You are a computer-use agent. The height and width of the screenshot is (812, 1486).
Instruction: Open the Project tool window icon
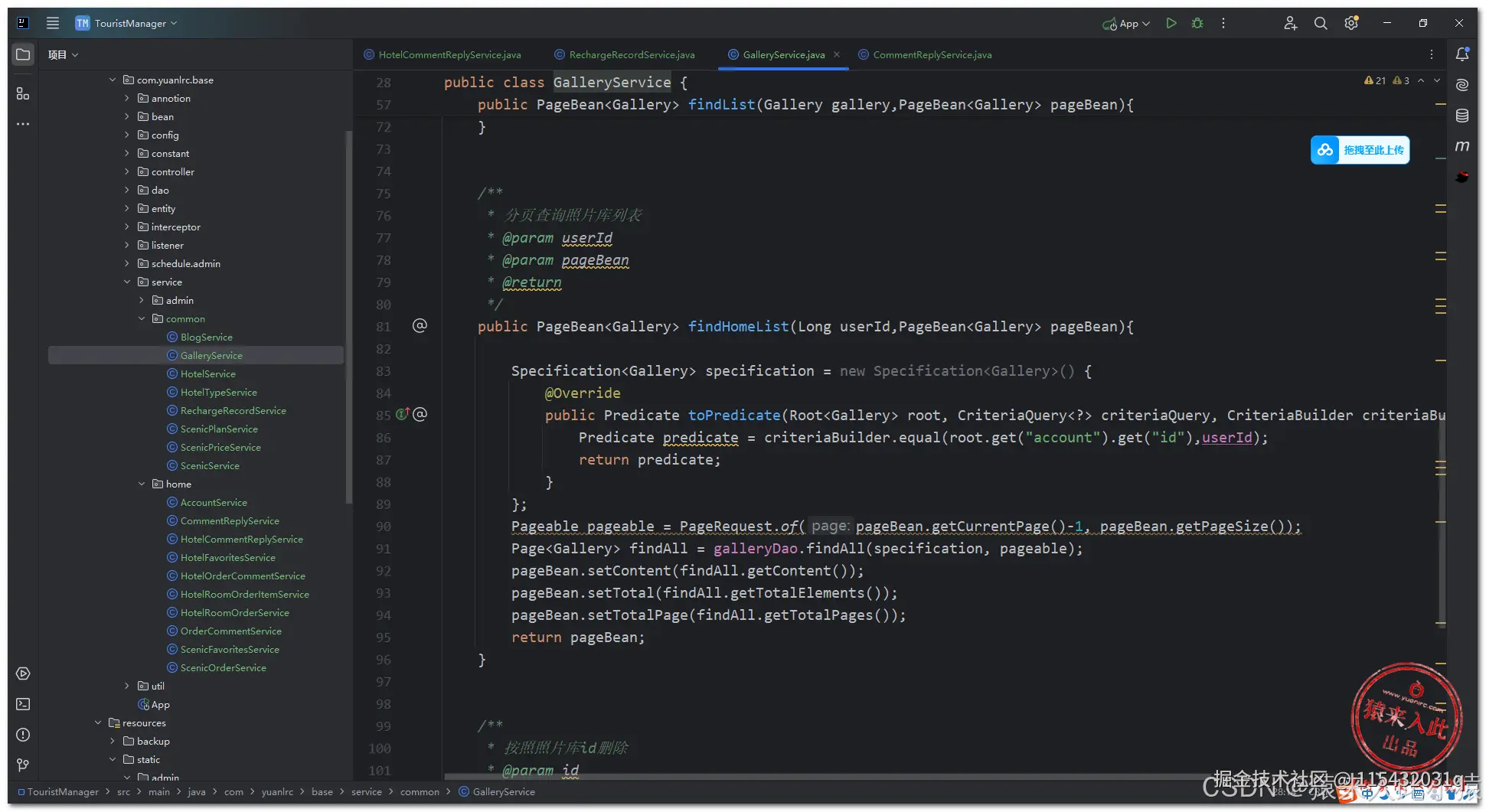(x=23, y=55)
